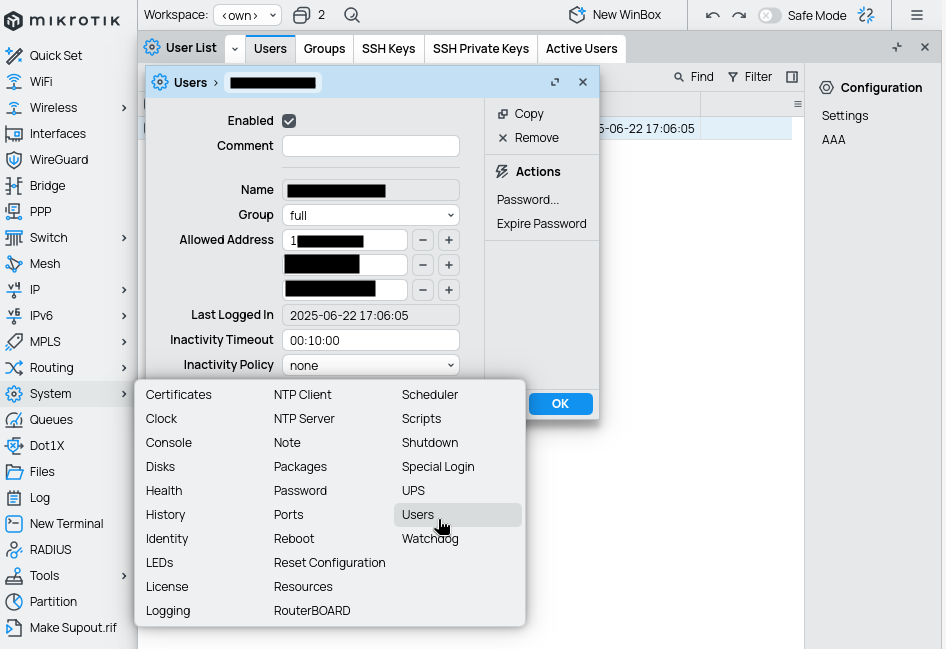This screenshot has width=946, height=649.
Task: Click the undo arrow
Action: click(713, 16)
